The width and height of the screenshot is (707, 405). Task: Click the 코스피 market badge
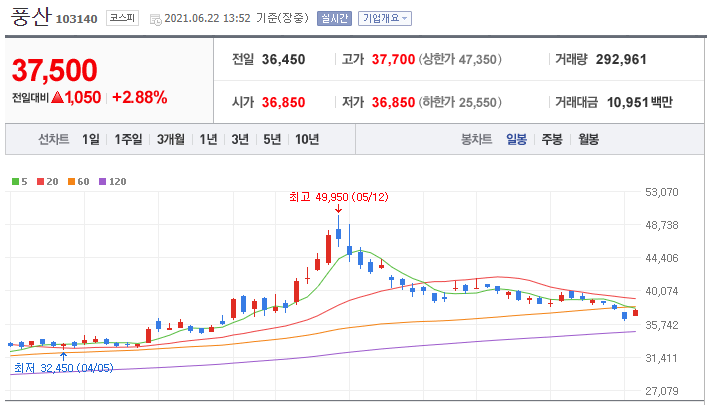pyautogui.click(x=122, y=18)
